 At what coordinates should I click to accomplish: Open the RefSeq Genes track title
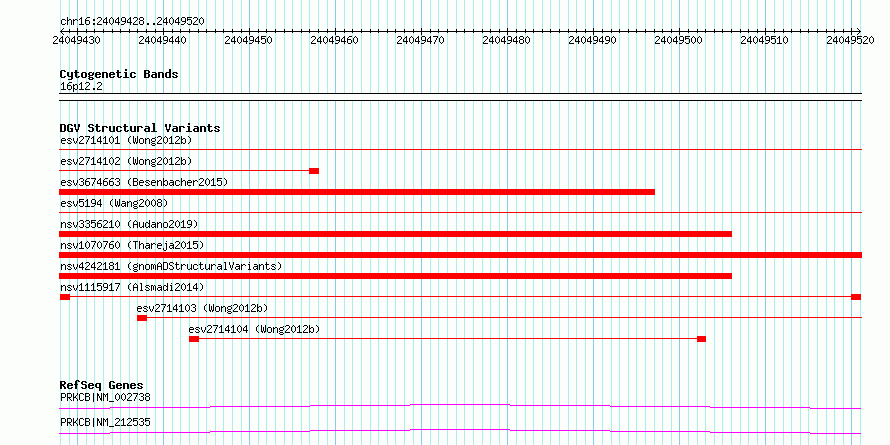coord(102,385)
